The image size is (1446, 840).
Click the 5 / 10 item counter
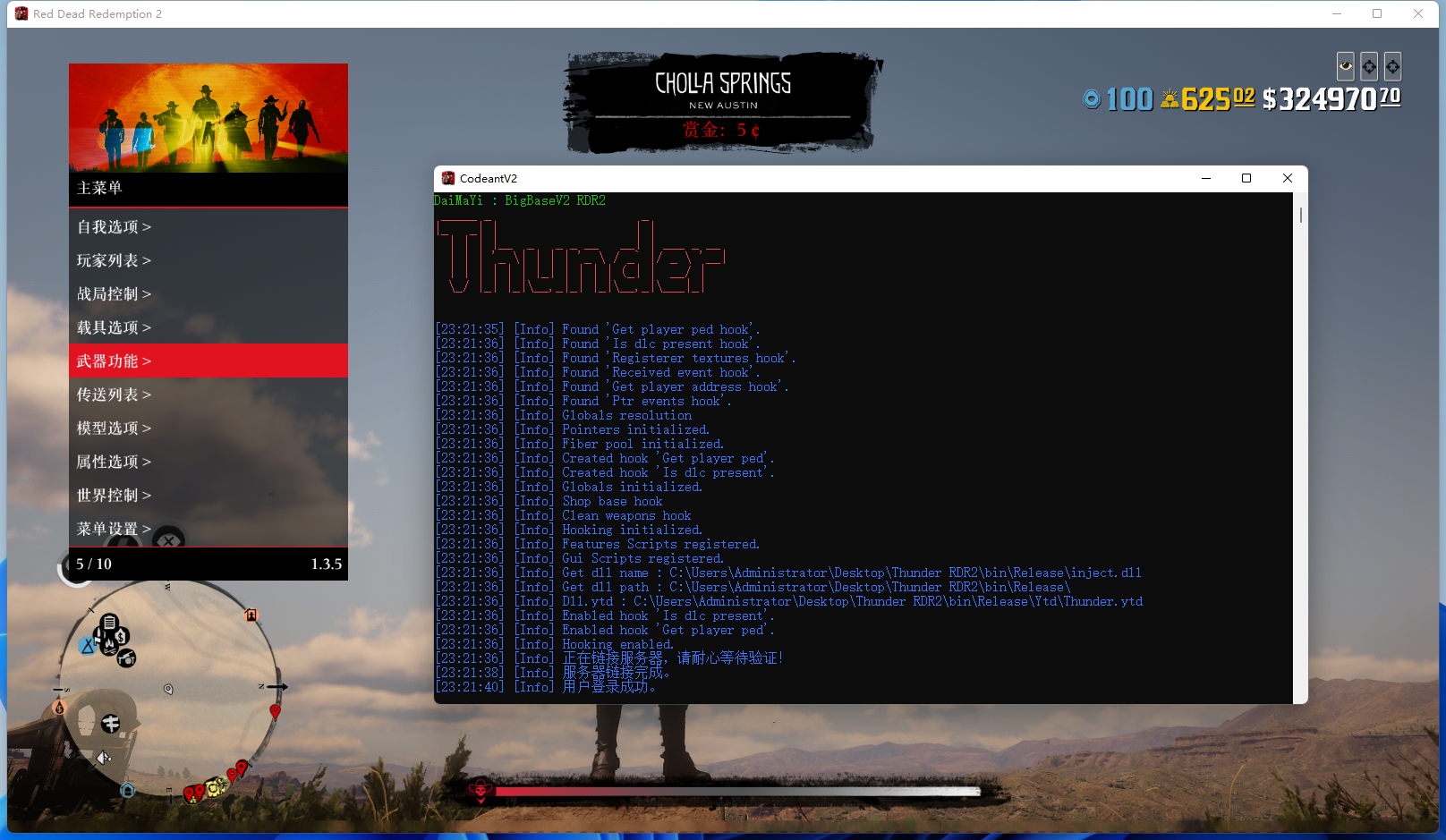94,564
